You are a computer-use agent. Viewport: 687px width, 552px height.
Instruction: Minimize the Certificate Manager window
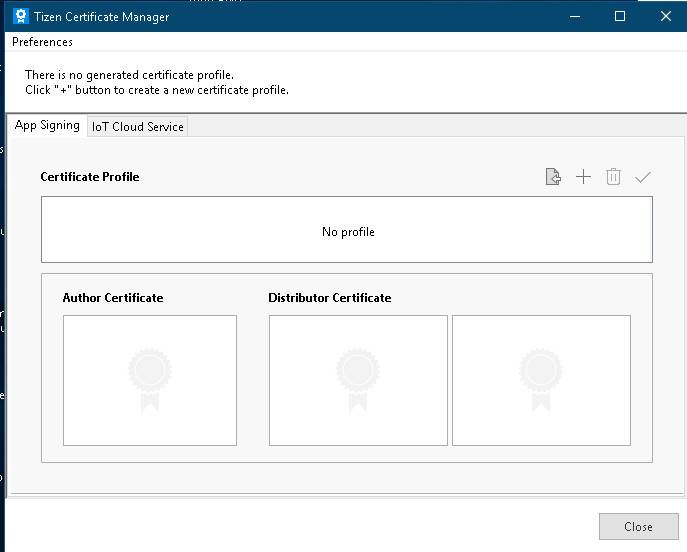[x=575, y=17]
